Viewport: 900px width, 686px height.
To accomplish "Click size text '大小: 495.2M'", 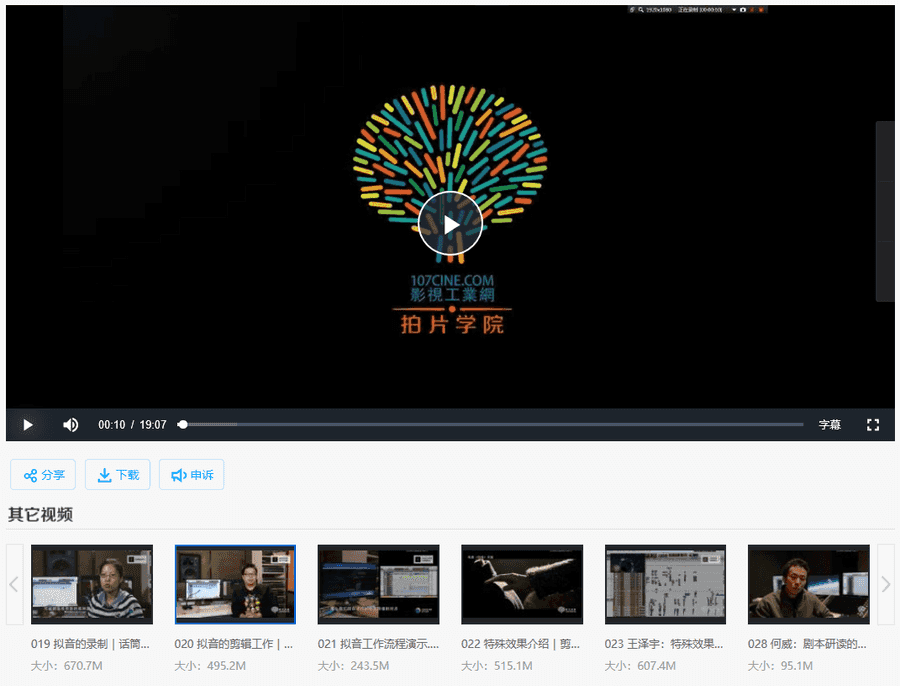I will (210, 666).
